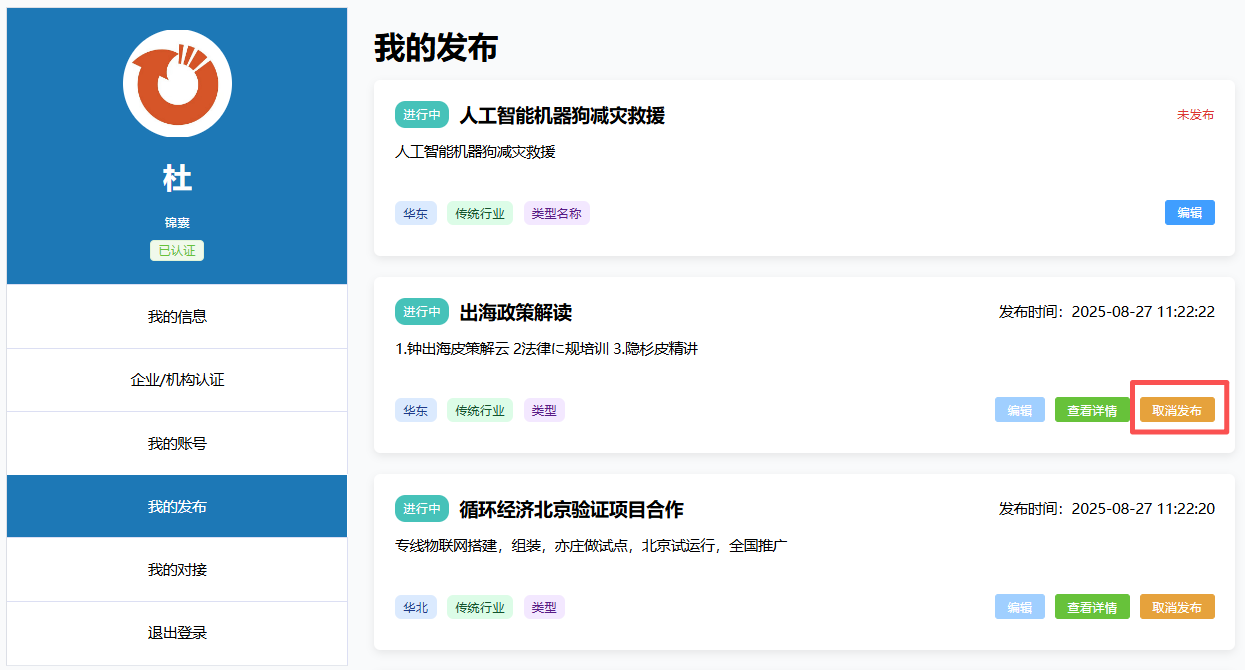Cancel publishing of 出海政策解读
1245x670 pixels.
1177,410
